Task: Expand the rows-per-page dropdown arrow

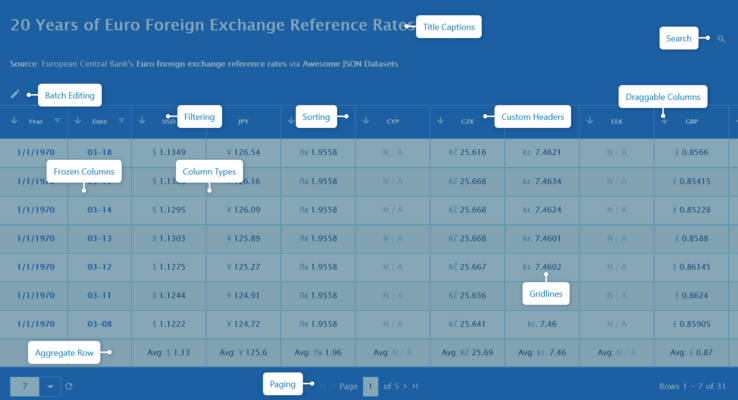Action: pos(51,386)
